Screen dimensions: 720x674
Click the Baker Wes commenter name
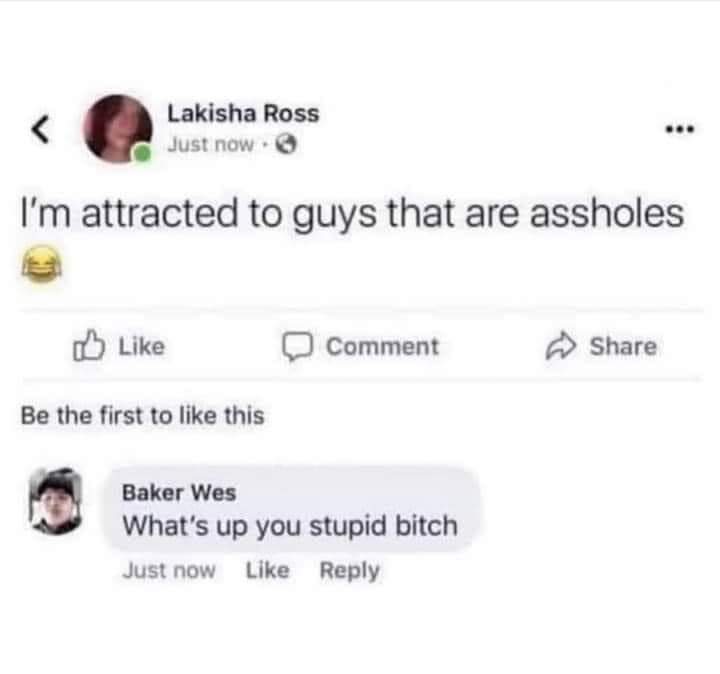click(x=179, y=493)
